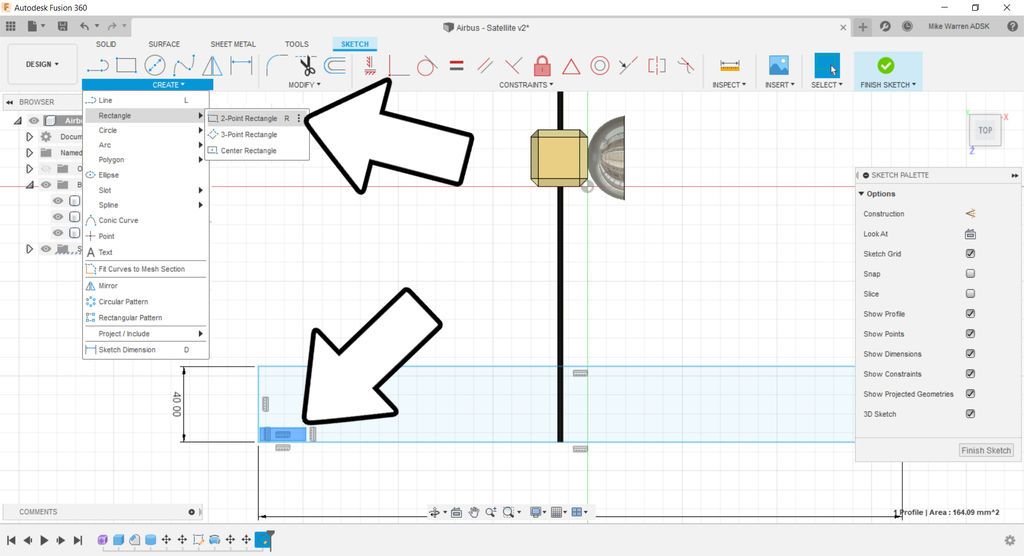Toggle the Sketch Grid checkbox
Image resolution: width=1024 pixels, height=556 pixels.
[970, 253]
